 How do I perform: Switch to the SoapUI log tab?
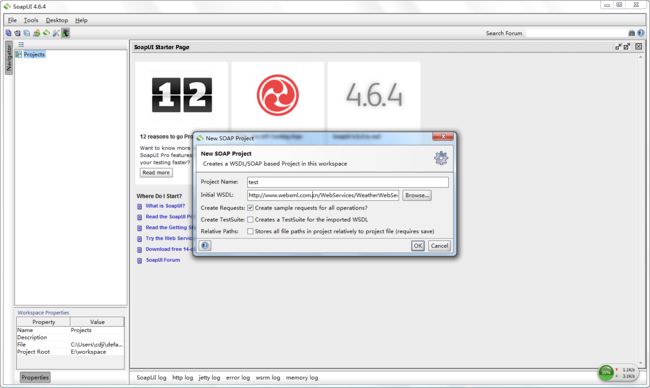pyautogui.click(x=151, y=378)
